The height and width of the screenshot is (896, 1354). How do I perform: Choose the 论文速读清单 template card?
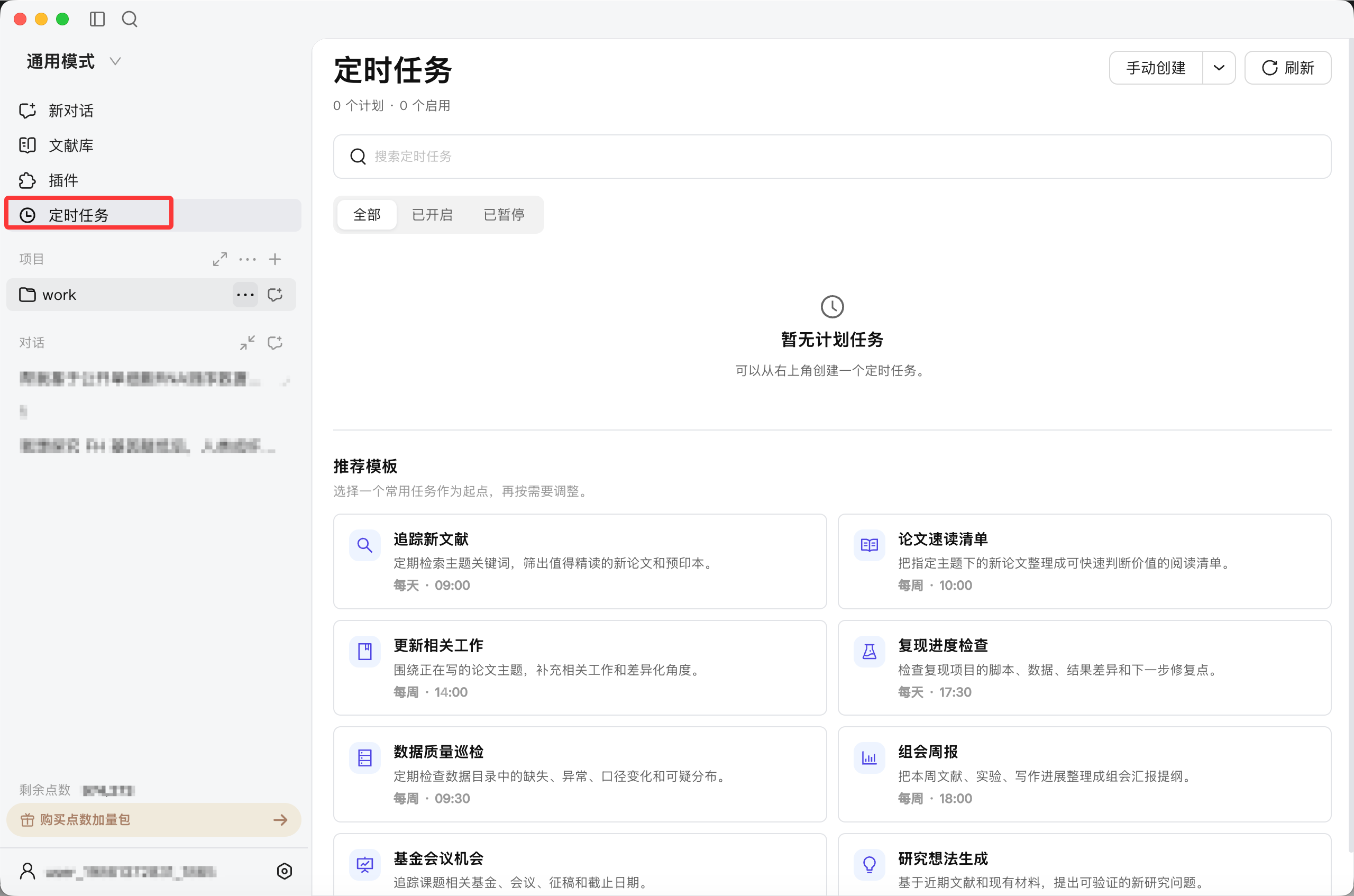pos(1084,561)
